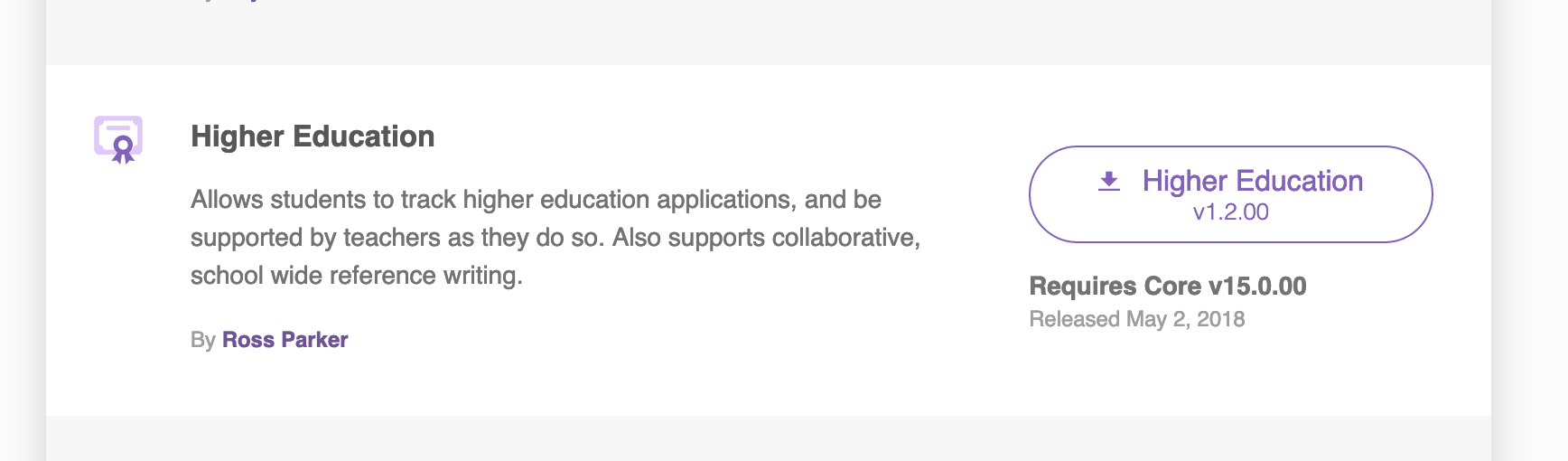Click the page margin right of the card
1568x461 pixels.
pyautogui.click(x=1530, y=230)
